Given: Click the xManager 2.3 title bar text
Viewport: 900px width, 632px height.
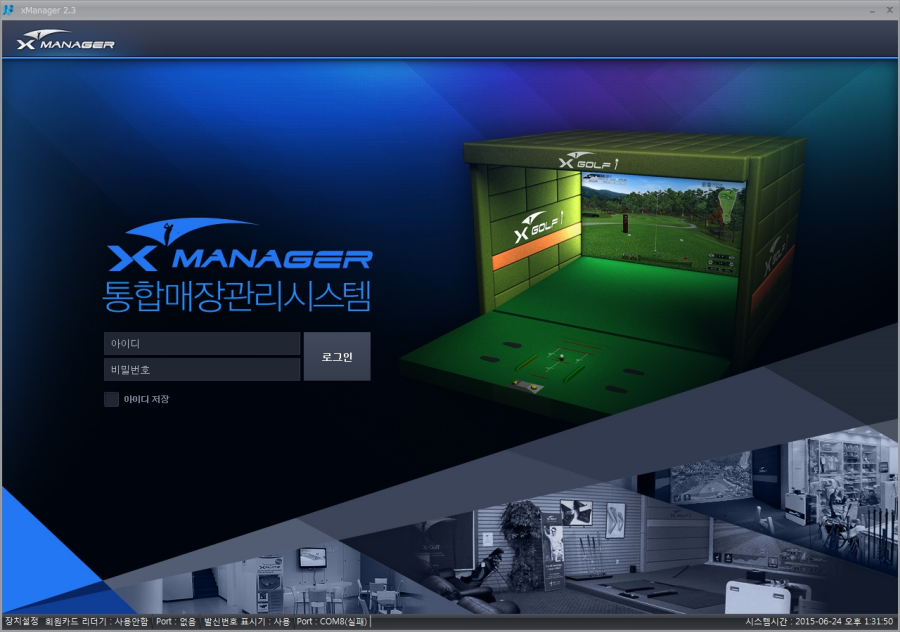Looking at the screenshot, I should coord(49,9).
